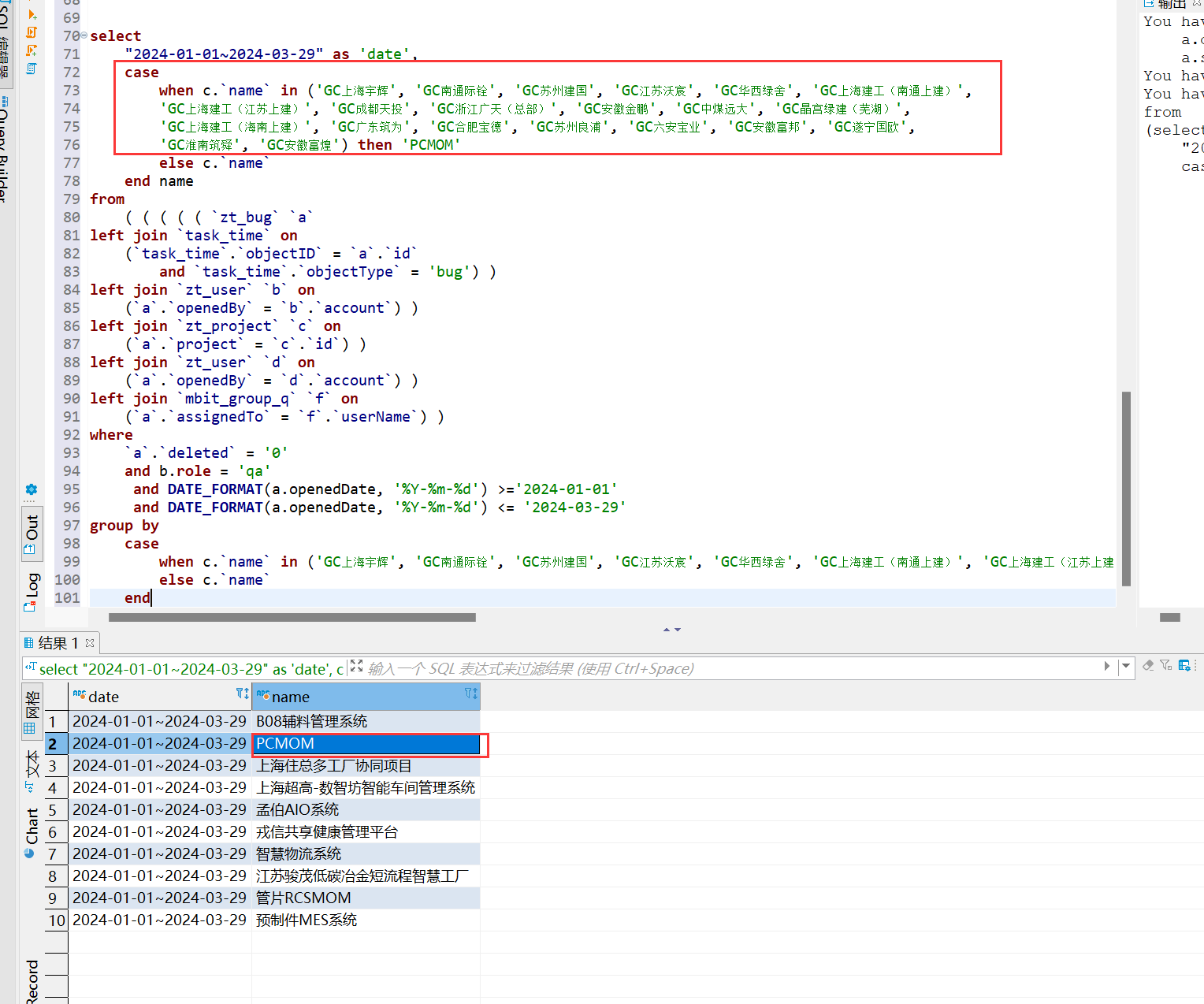Click the date column header
This screenshot has height=1004, width=1204.
click(160, 697)
